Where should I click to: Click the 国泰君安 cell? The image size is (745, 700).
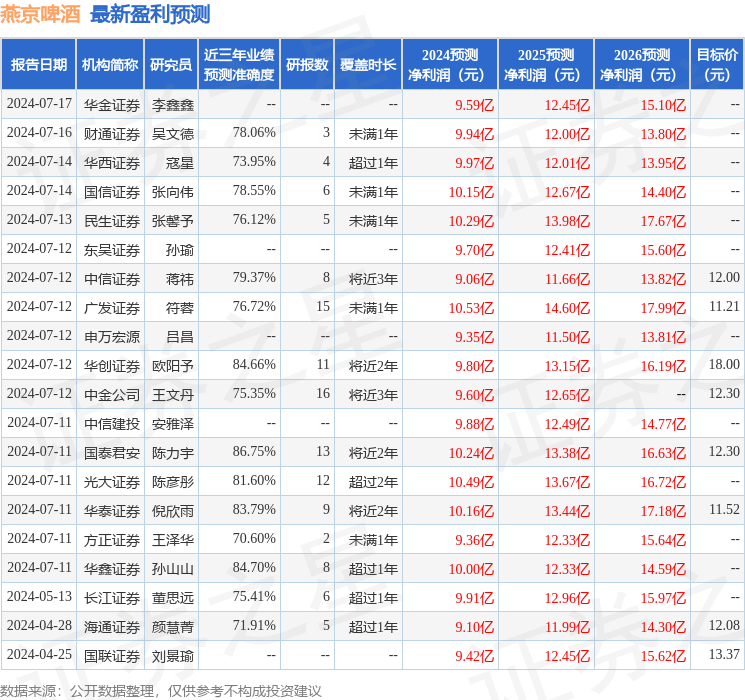[112, 453]
